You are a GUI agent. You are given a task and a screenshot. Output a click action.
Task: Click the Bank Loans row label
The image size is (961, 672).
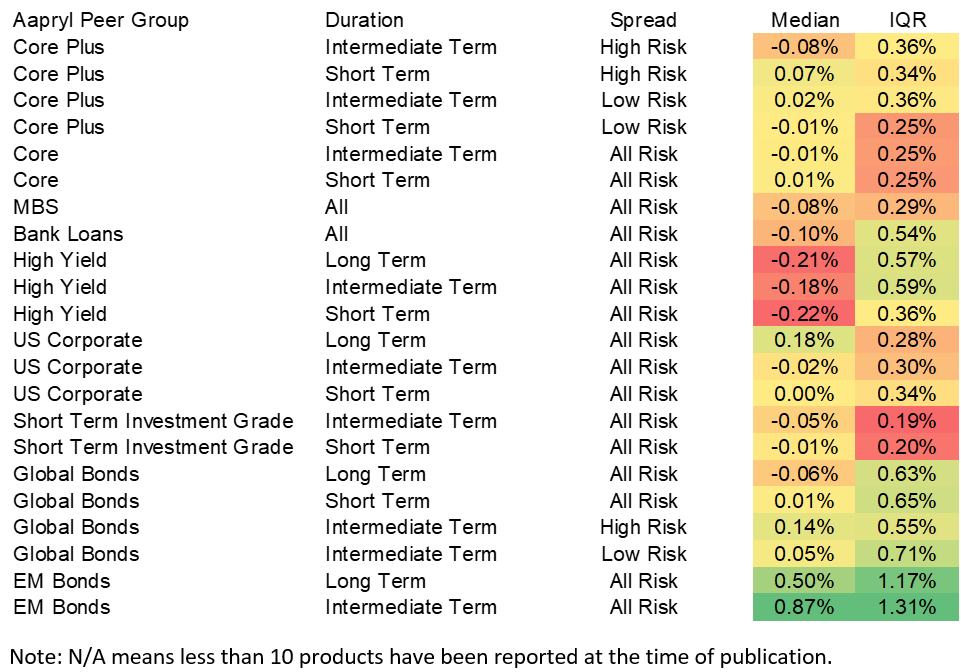68,234
